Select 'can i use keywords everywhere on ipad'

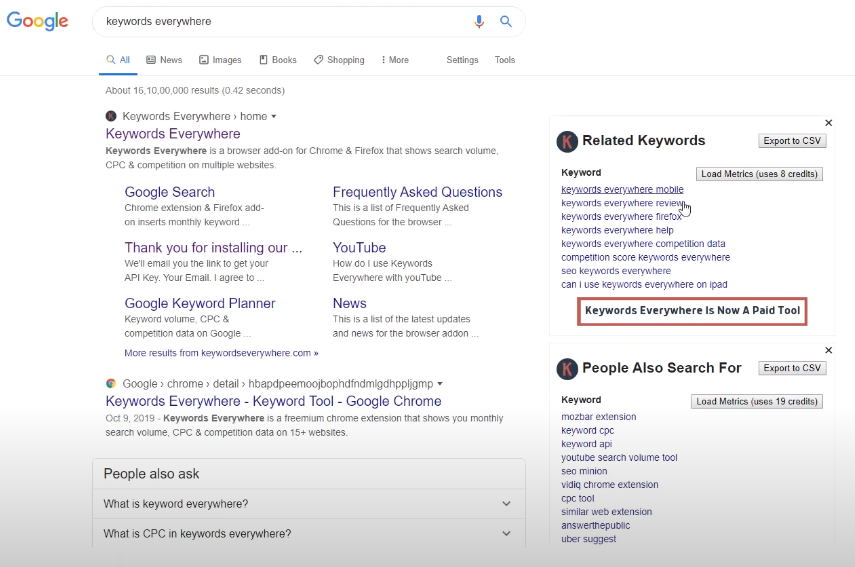645,285
